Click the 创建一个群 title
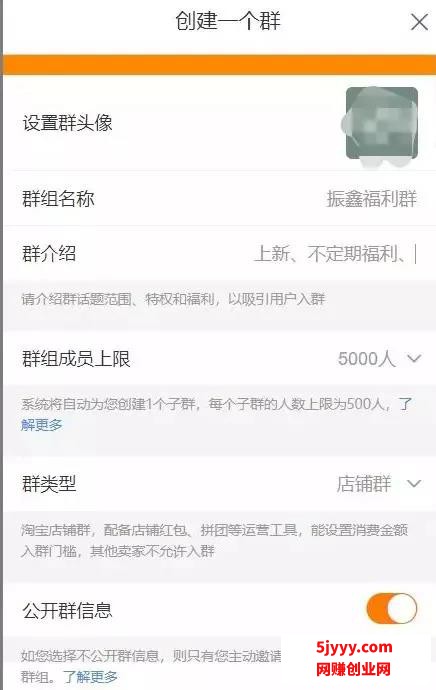This screenshot has height=690, width=436. (x=228, y=21)
